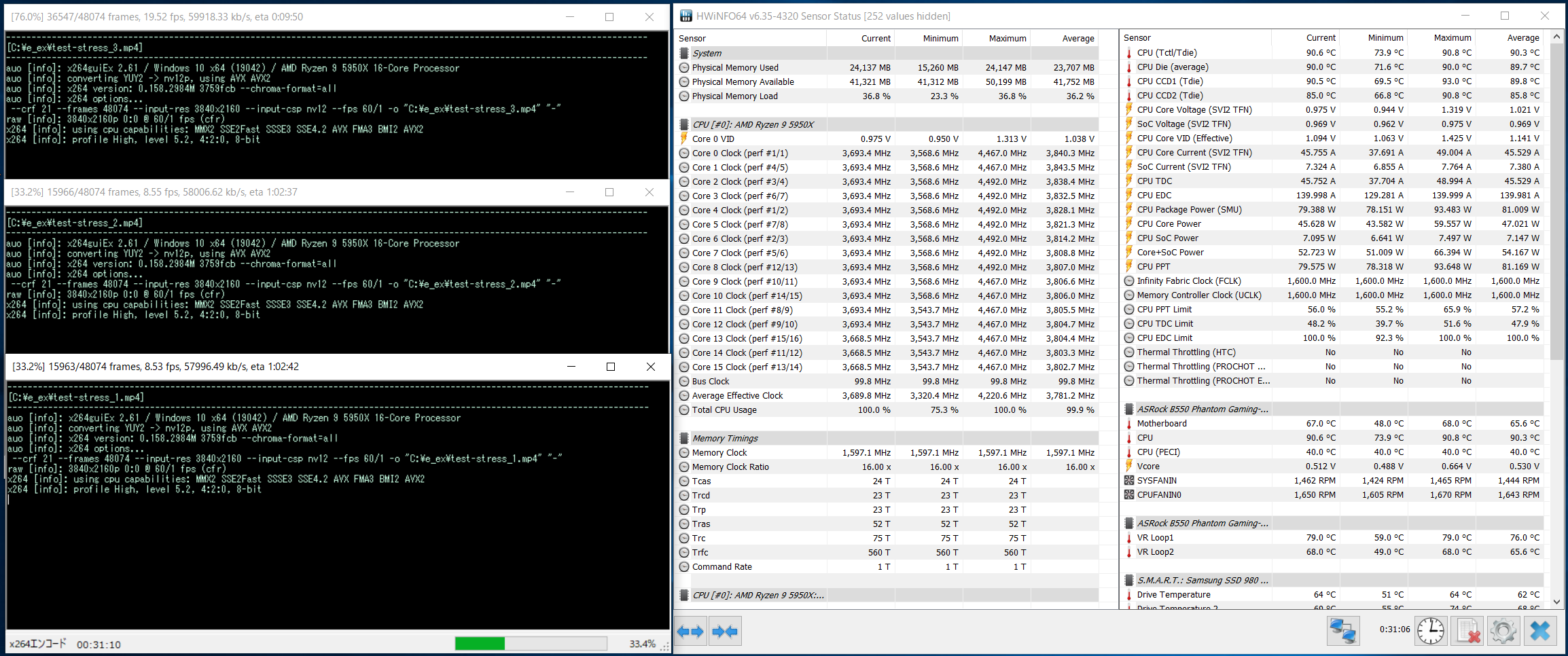Click the left panel Maximum column header
This screenshot has width=1568, height=656.
tap(1007, 39)
